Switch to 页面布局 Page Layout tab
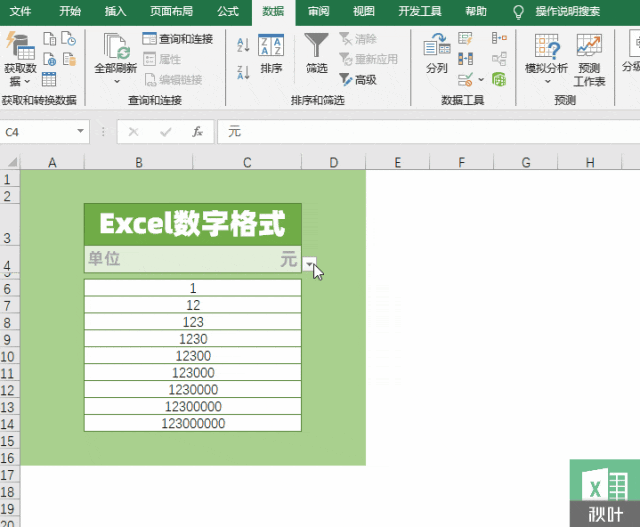This screenshot has width=640, height=527. pos(171,11)
